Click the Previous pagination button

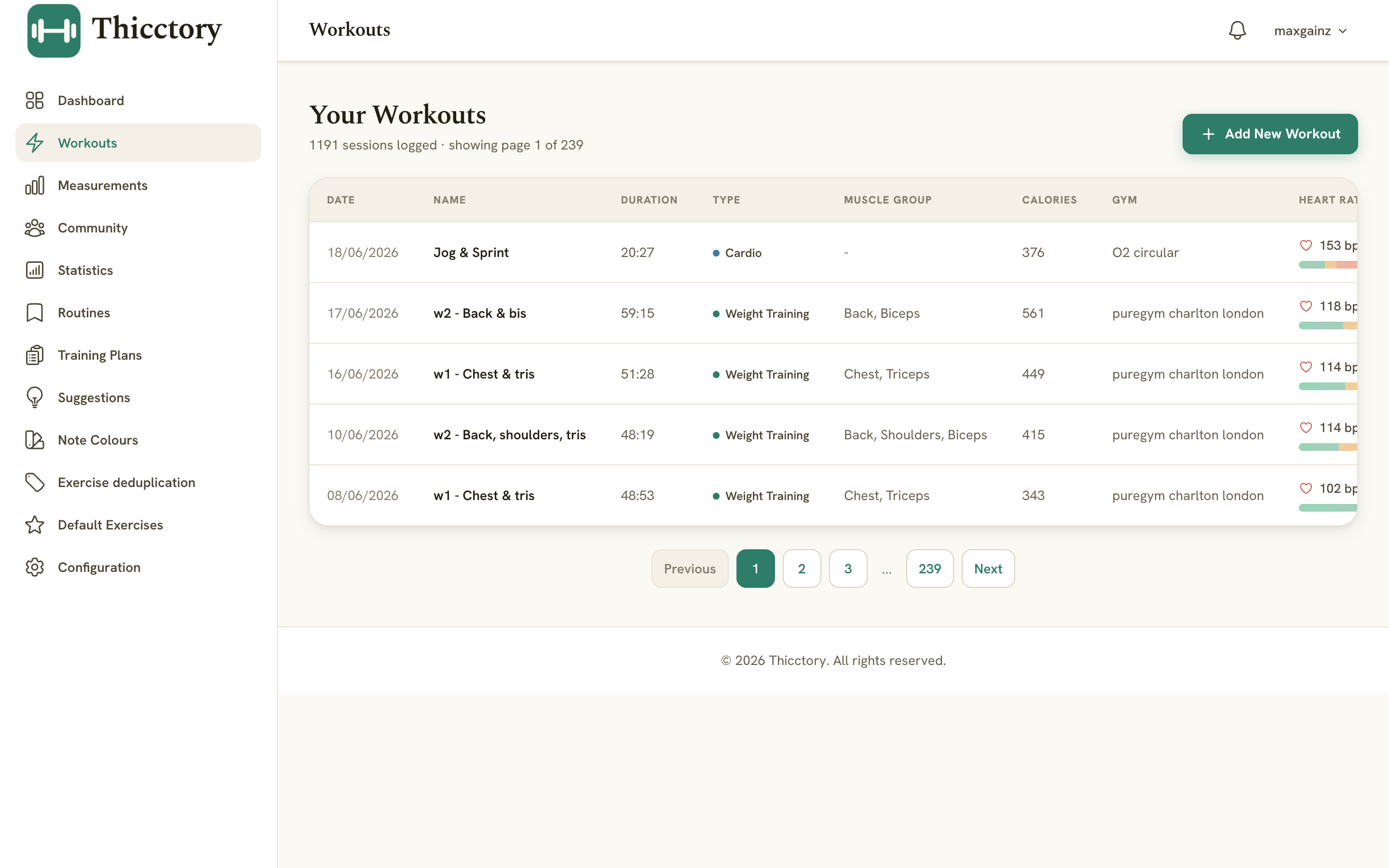coord(689,569)
